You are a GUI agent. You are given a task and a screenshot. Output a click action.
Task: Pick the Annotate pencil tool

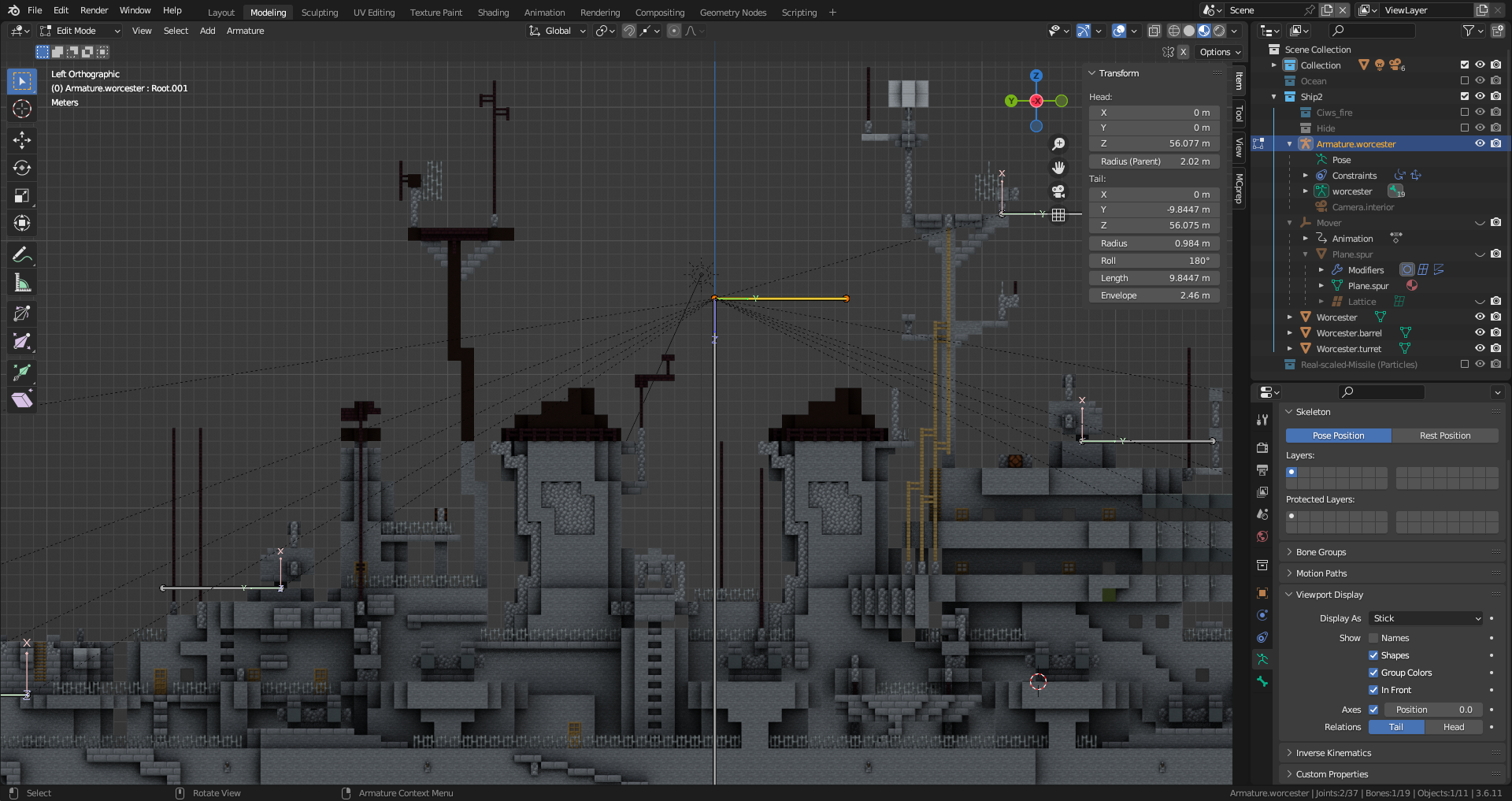pos(22,254)
